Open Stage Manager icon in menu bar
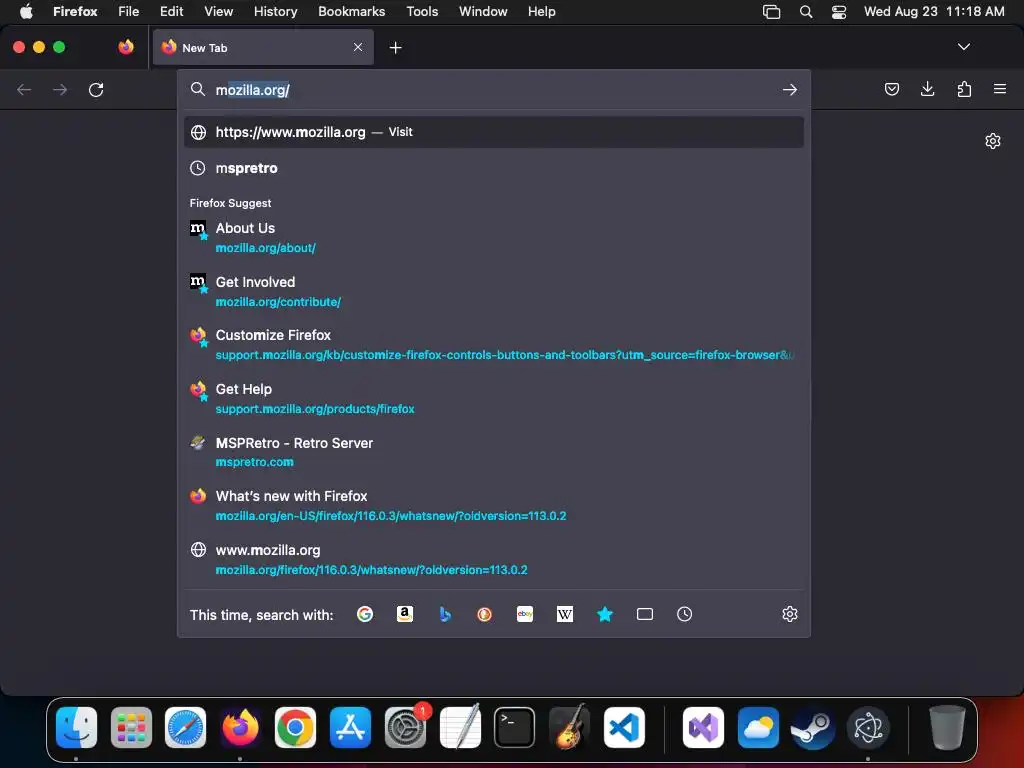 (x=771, y=12)
